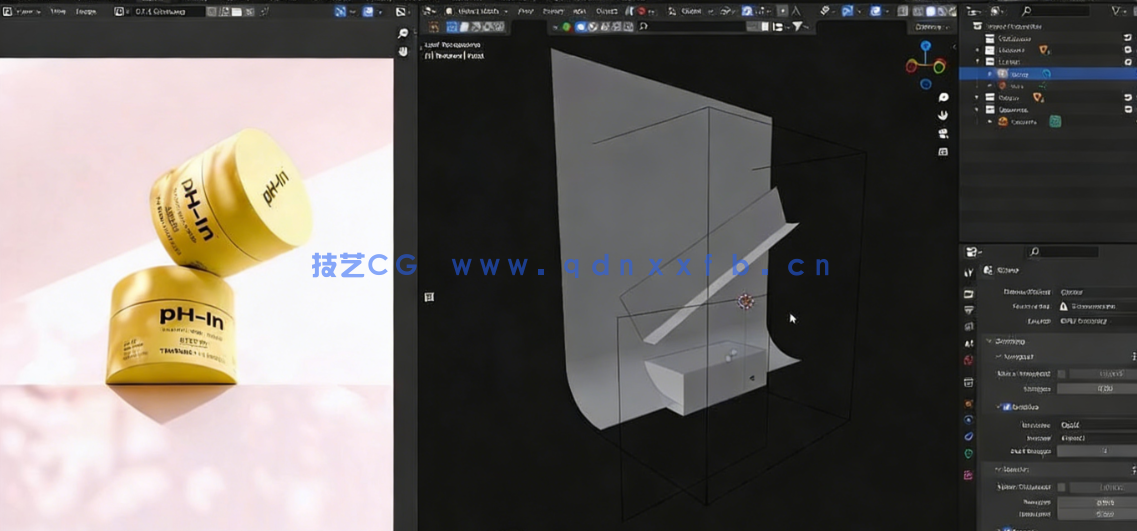This screenshot has width=1137, height=531.
Task: Toggle viewport overlays
Action: pos(876,11)
